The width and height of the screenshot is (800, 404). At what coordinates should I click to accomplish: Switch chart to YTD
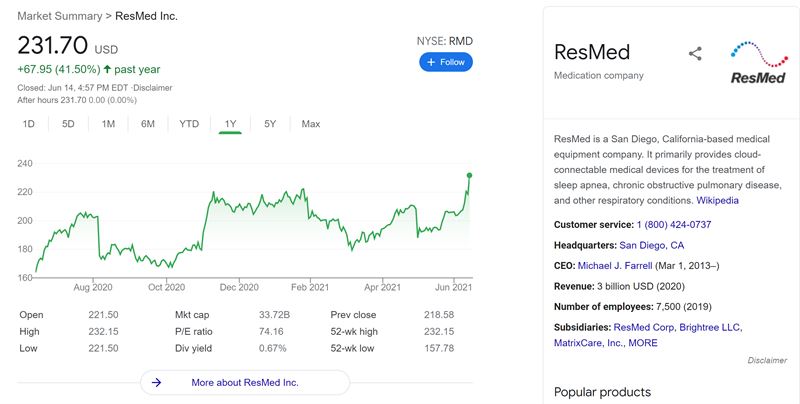189,124
